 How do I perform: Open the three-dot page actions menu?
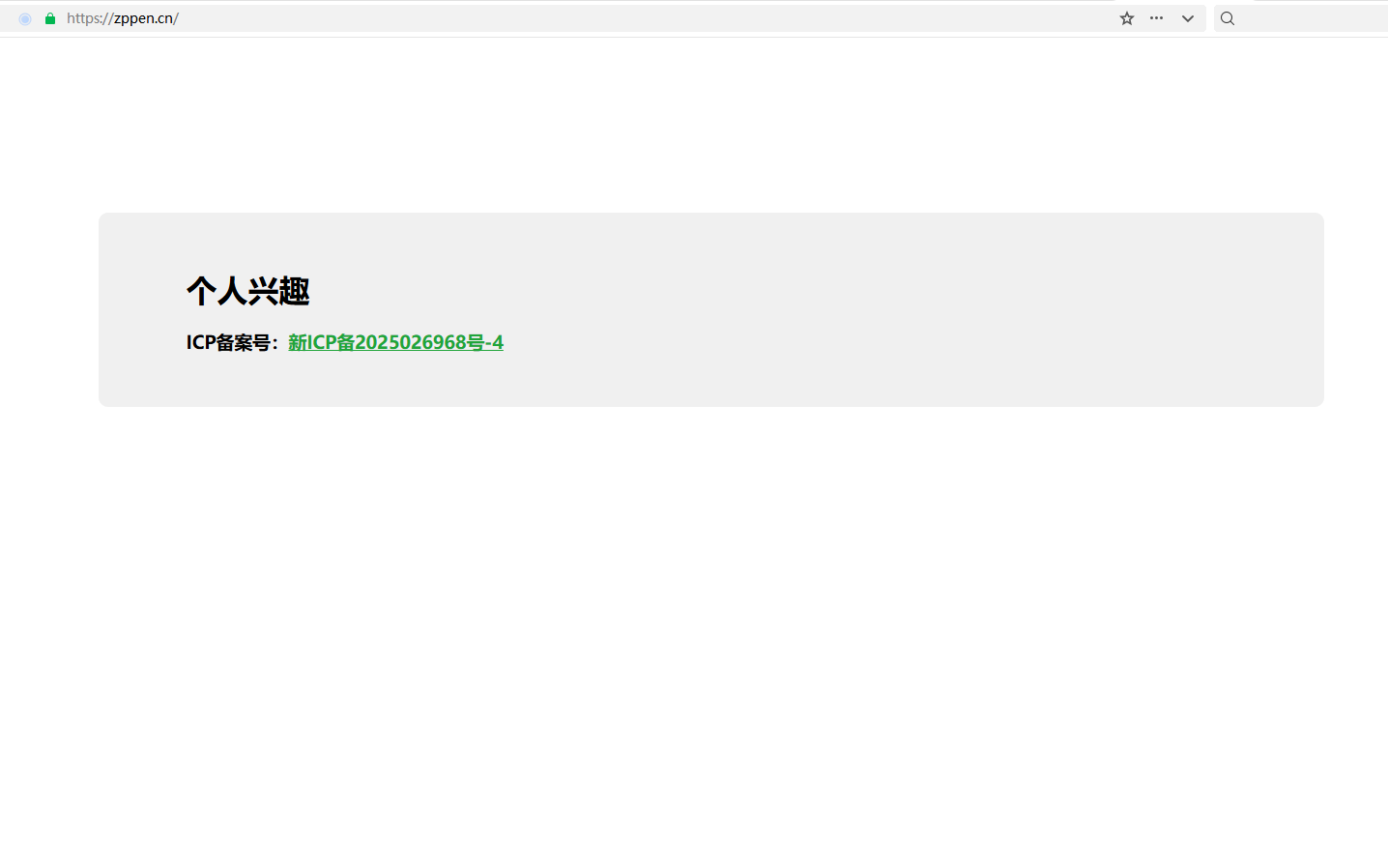(1156, 18)
